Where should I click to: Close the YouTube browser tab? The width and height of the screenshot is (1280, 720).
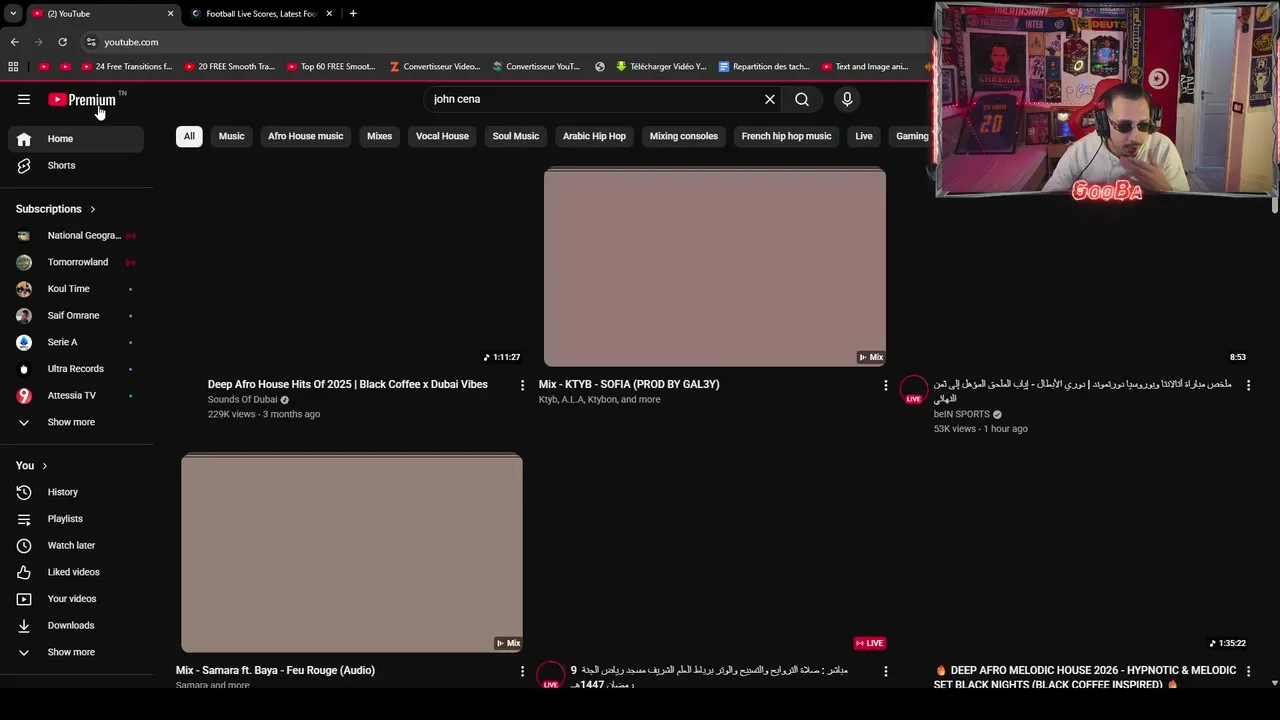170,14
